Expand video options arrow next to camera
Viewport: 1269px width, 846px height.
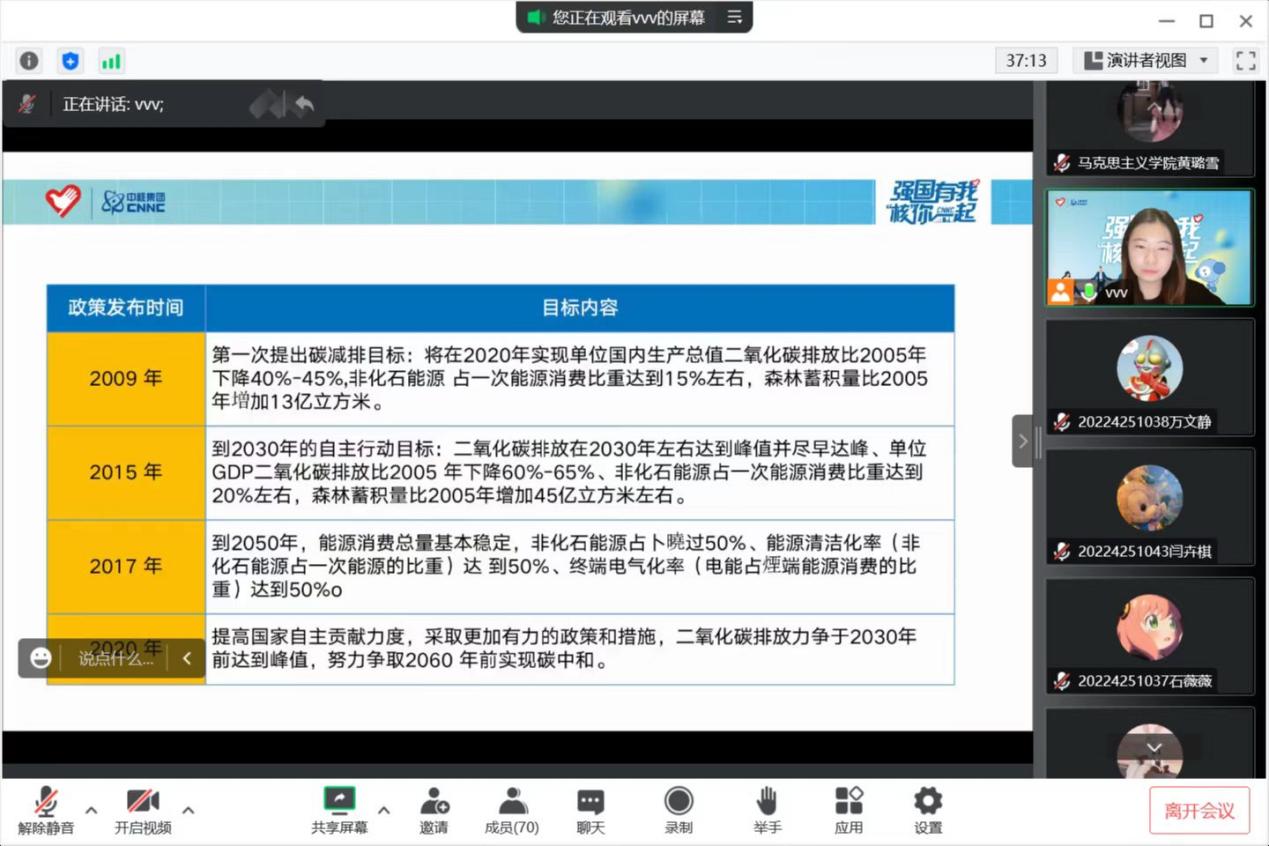pyautogui.click(x=188, y=810)
